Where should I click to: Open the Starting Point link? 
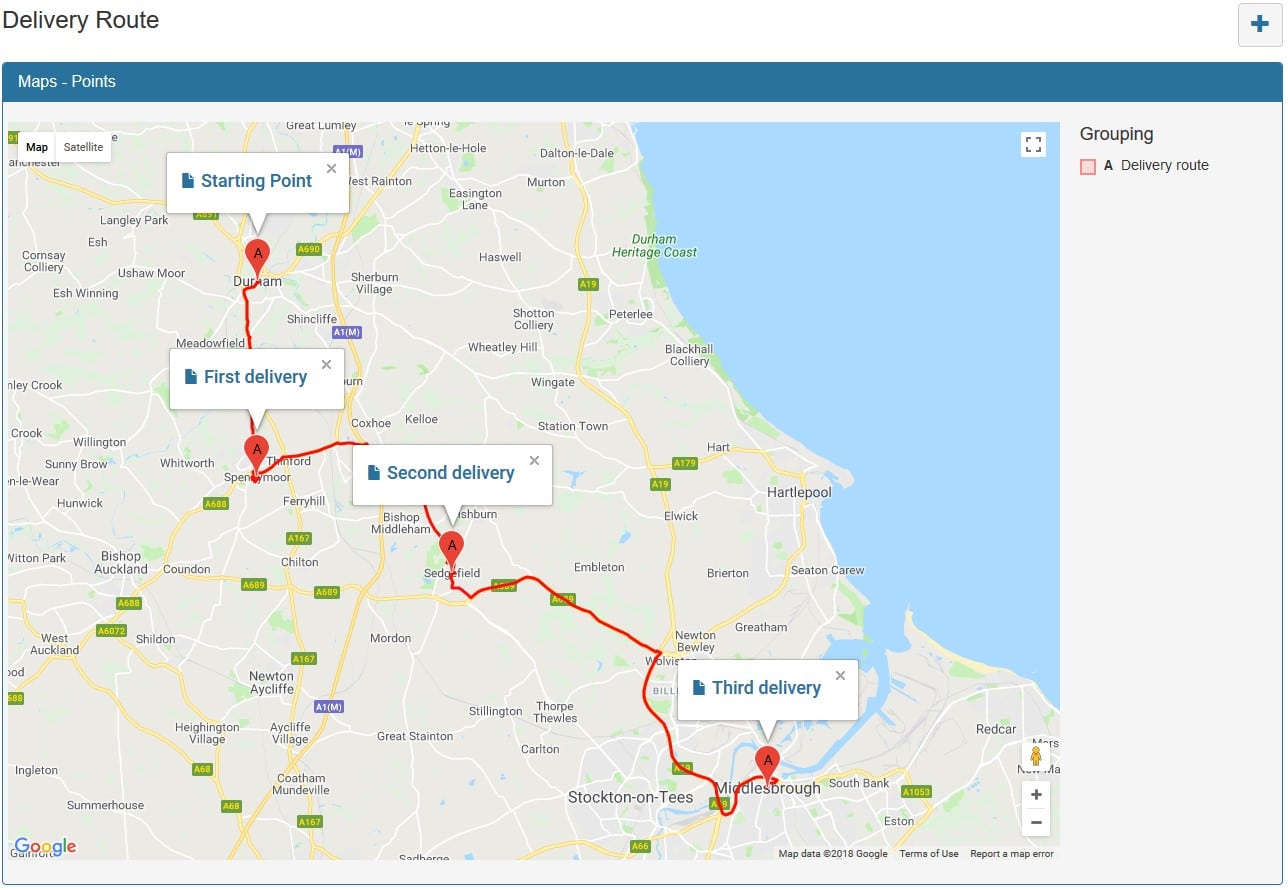pyautogui.click(x=256, y=181)
